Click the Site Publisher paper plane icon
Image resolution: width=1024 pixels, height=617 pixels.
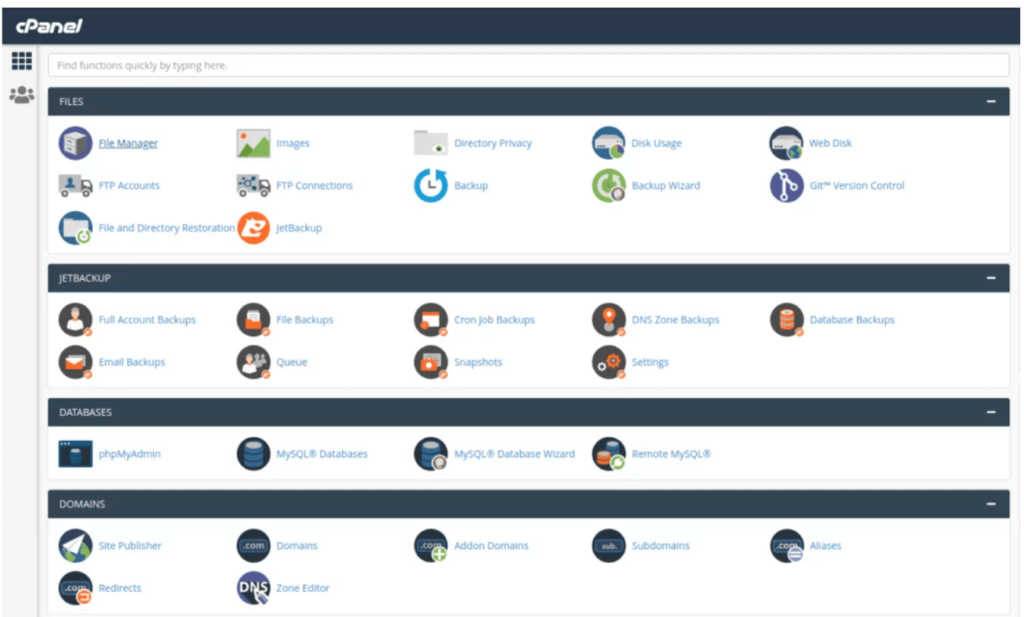(x=75, y=546)
